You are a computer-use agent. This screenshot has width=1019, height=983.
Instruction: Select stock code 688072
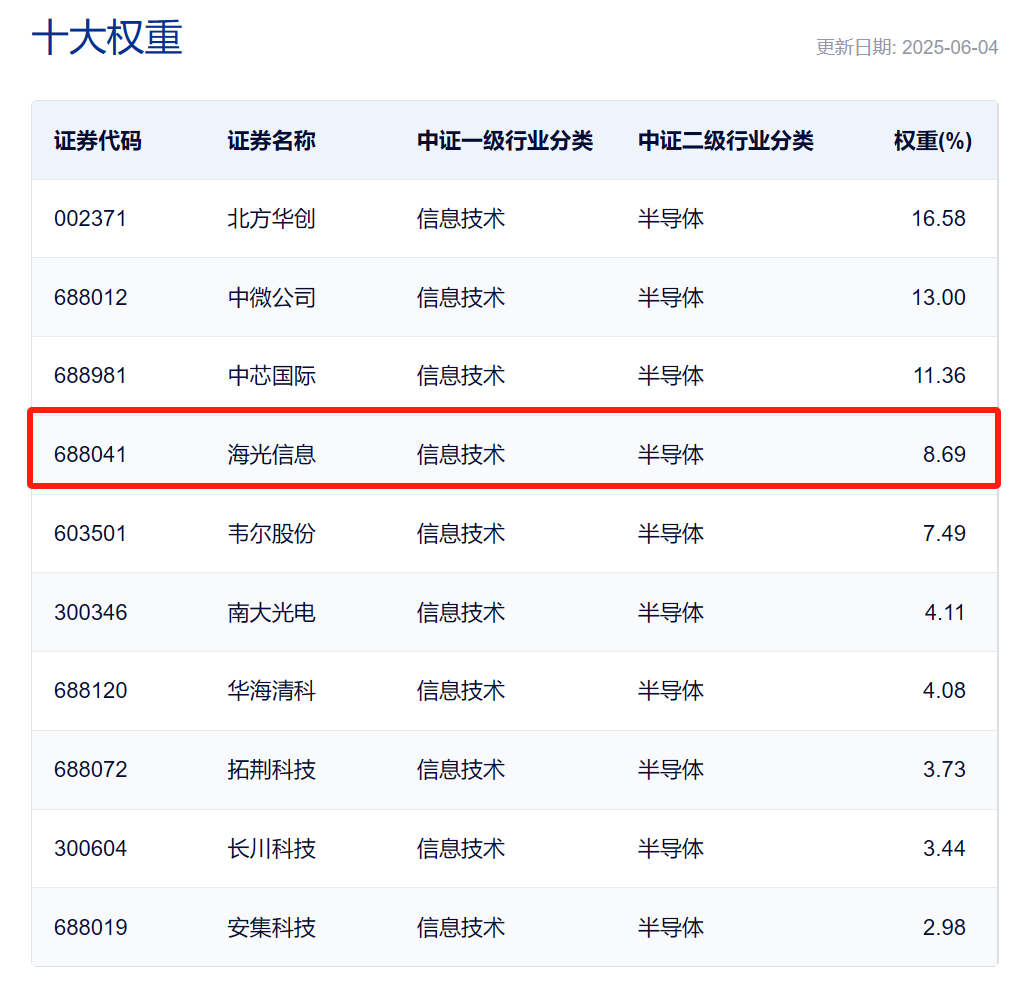click(x=90, y=769)
